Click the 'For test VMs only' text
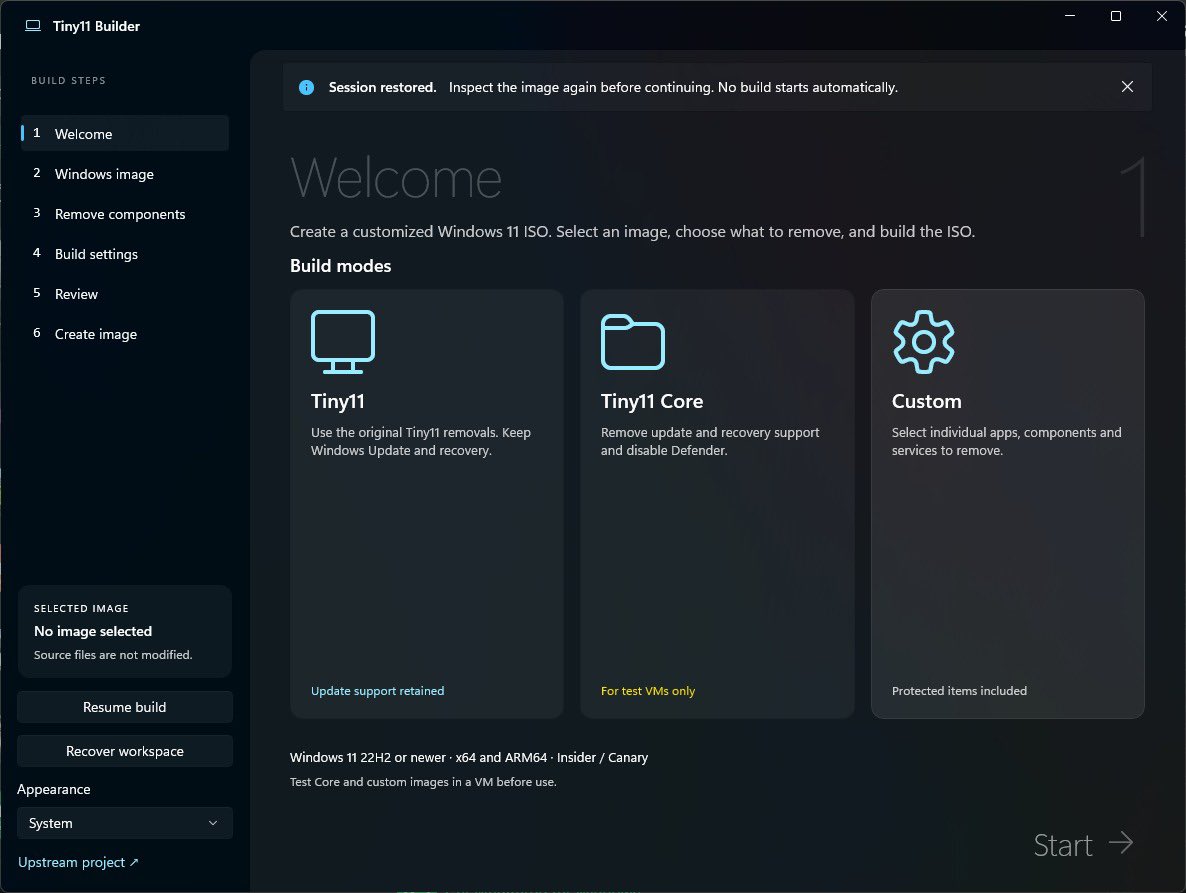This screenshot has width=1186, height=893. pos(647,691)
